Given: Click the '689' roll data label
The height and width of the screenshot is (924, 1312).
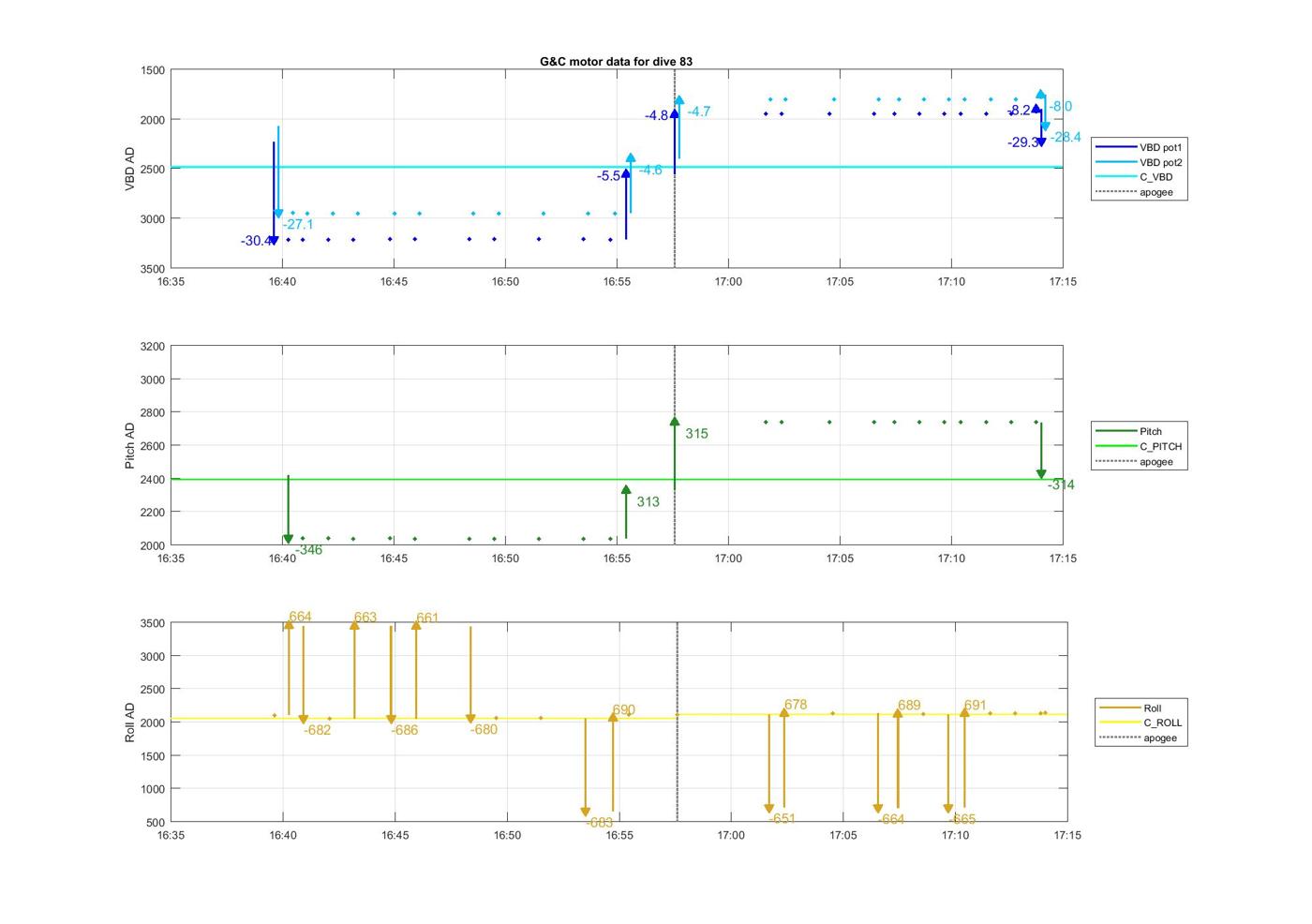Looking at the screenshot, I should click(x=909, y=705).
